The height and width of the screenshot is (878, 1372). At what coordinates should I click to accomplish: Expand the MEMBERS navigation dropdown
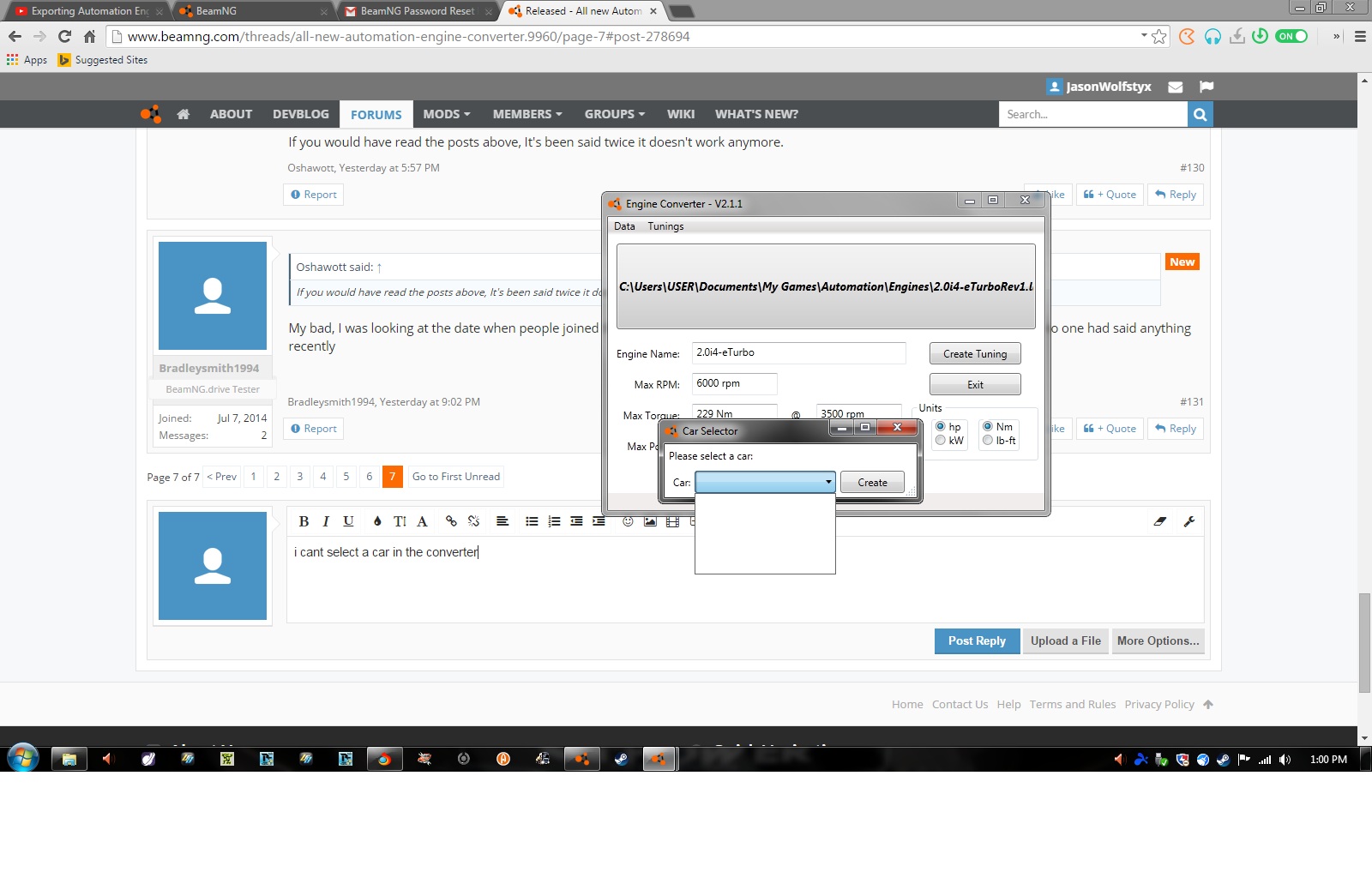click(x=527, y=114)
